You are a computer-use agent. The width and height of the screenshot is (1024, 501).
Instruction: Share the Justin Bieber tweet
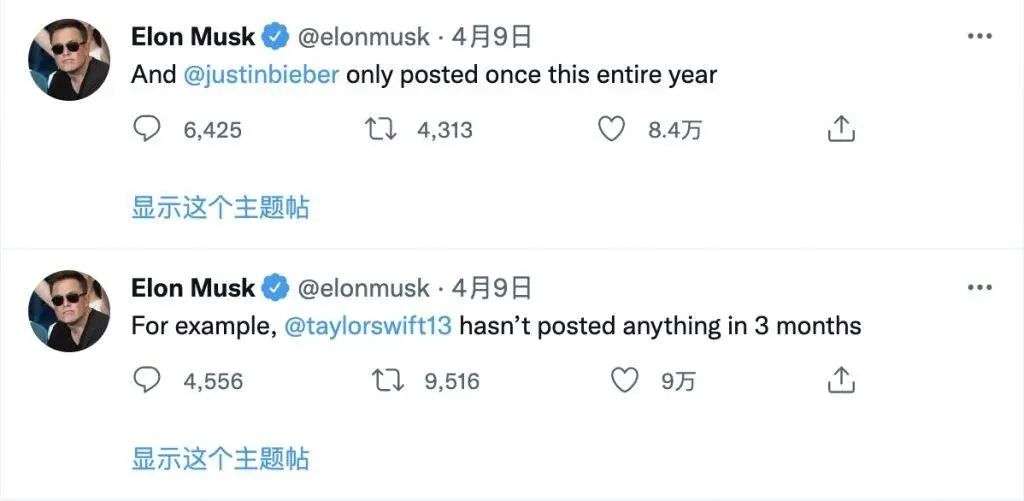(842, 129)
